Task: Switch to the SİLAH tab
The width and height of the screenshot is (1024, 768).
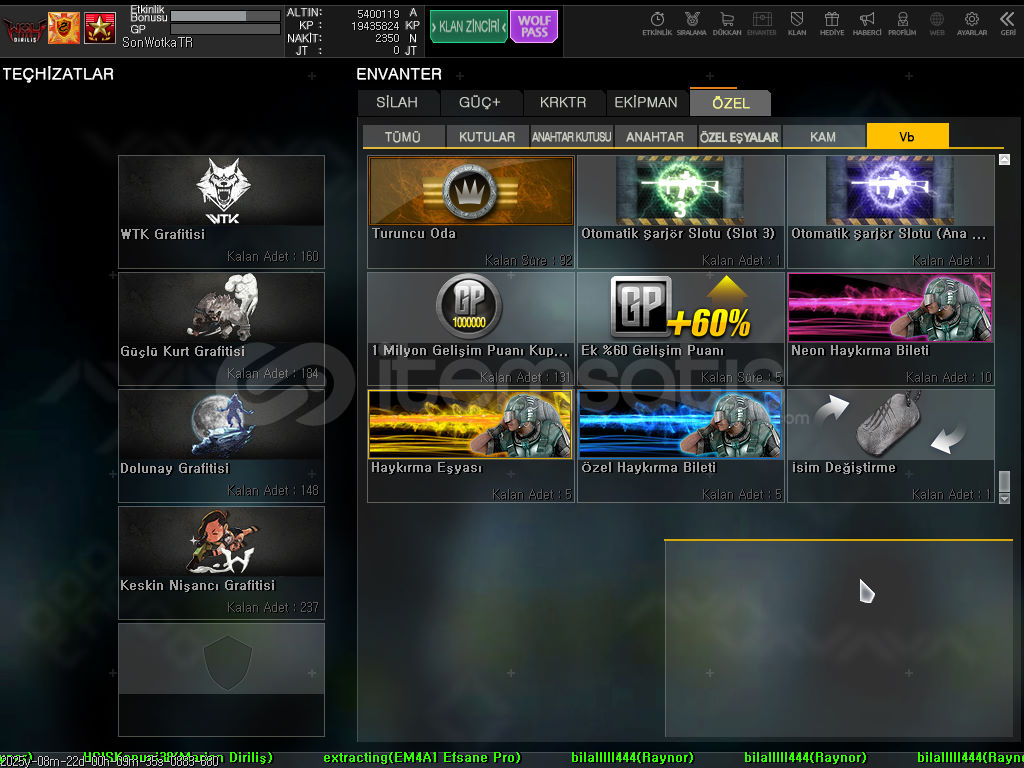Action: tap(397, 103)
